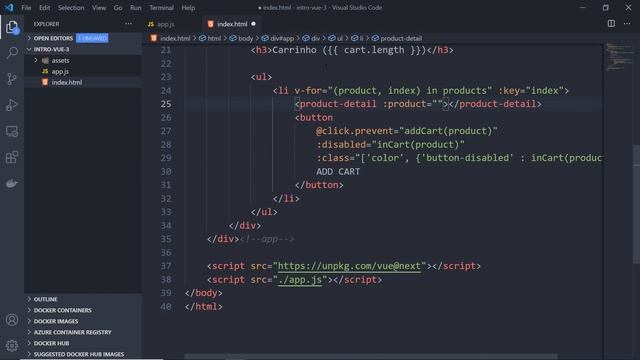Click body breadcrumb segment
Screen dimensions: 640x360
[x=245, y=38]
